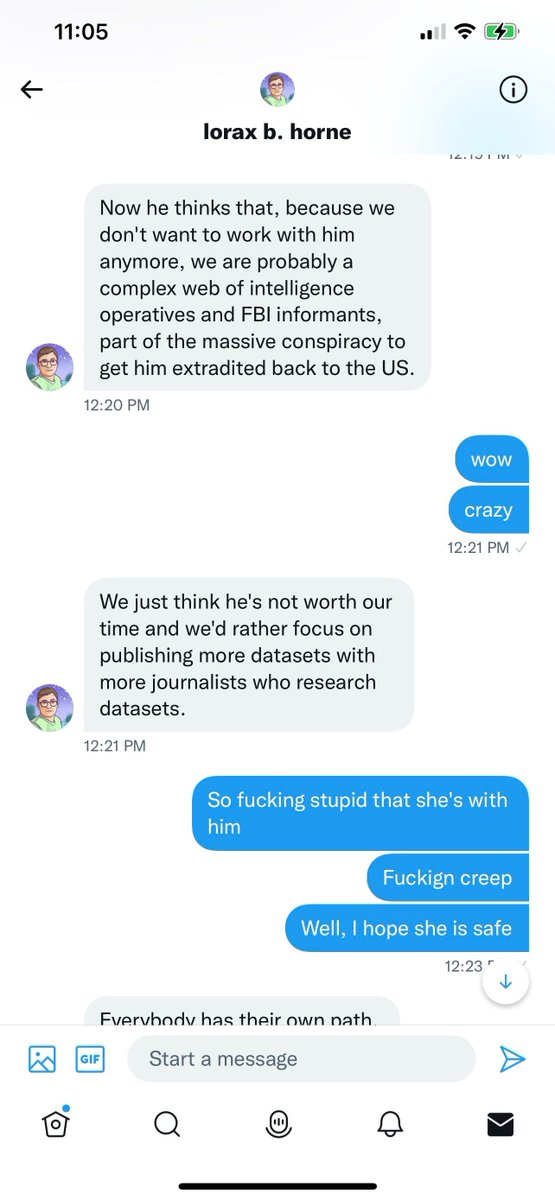Open the GIF picker icon
This screenshot has height=1200, width=555.
[x=90, y=1059]
